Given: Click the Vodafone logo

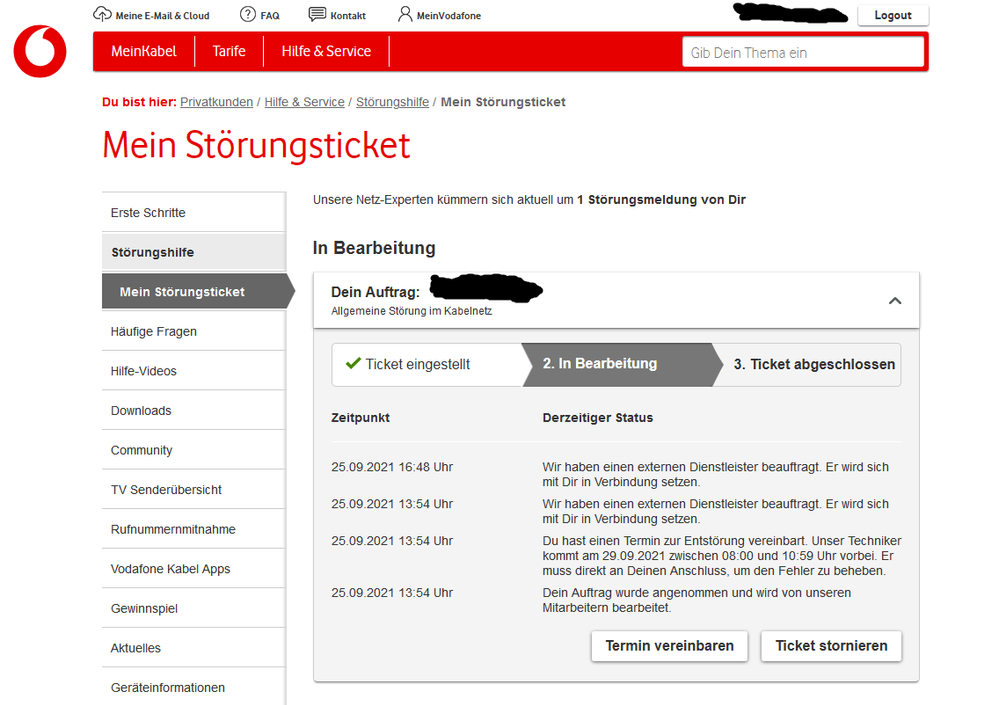Looking at the screenshot, I should [40, 52].
